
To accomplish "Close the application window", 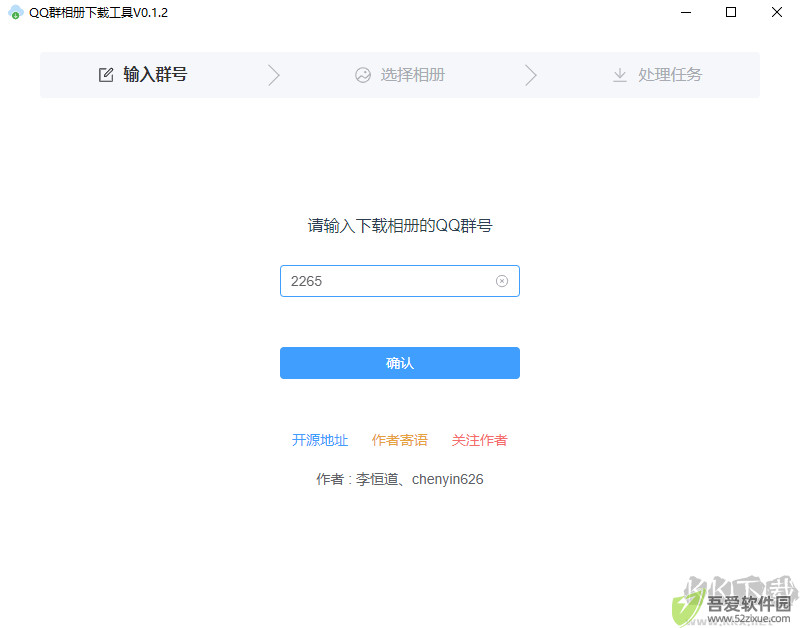I will tap(777, 12).
